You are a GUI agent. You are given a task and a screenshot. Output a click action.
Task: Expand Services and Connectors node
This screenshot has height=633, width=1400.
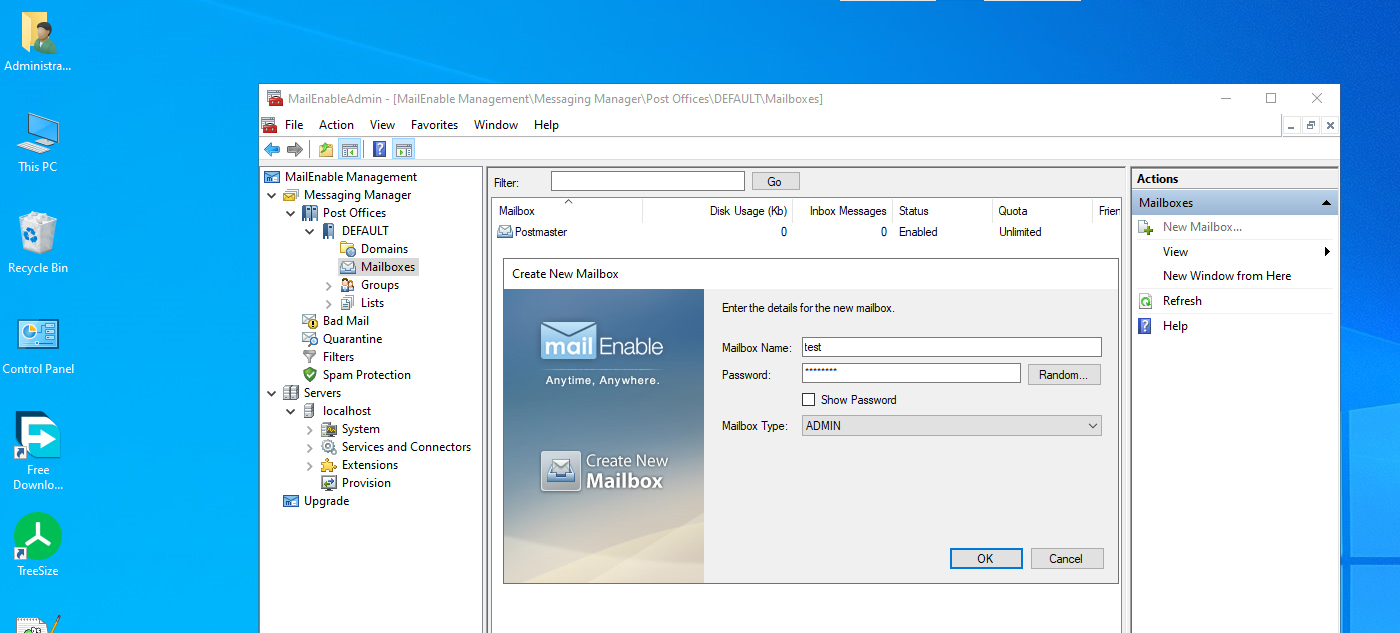click(x=310, y=447)
